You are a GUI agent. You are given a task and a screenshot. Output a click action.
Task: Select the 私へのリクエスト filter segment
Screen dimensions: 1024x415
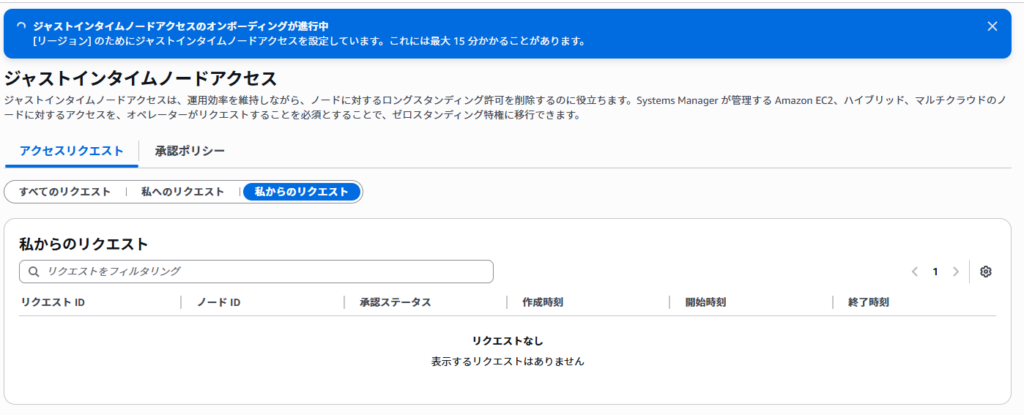pyautogui.click(x=182, y=192)
